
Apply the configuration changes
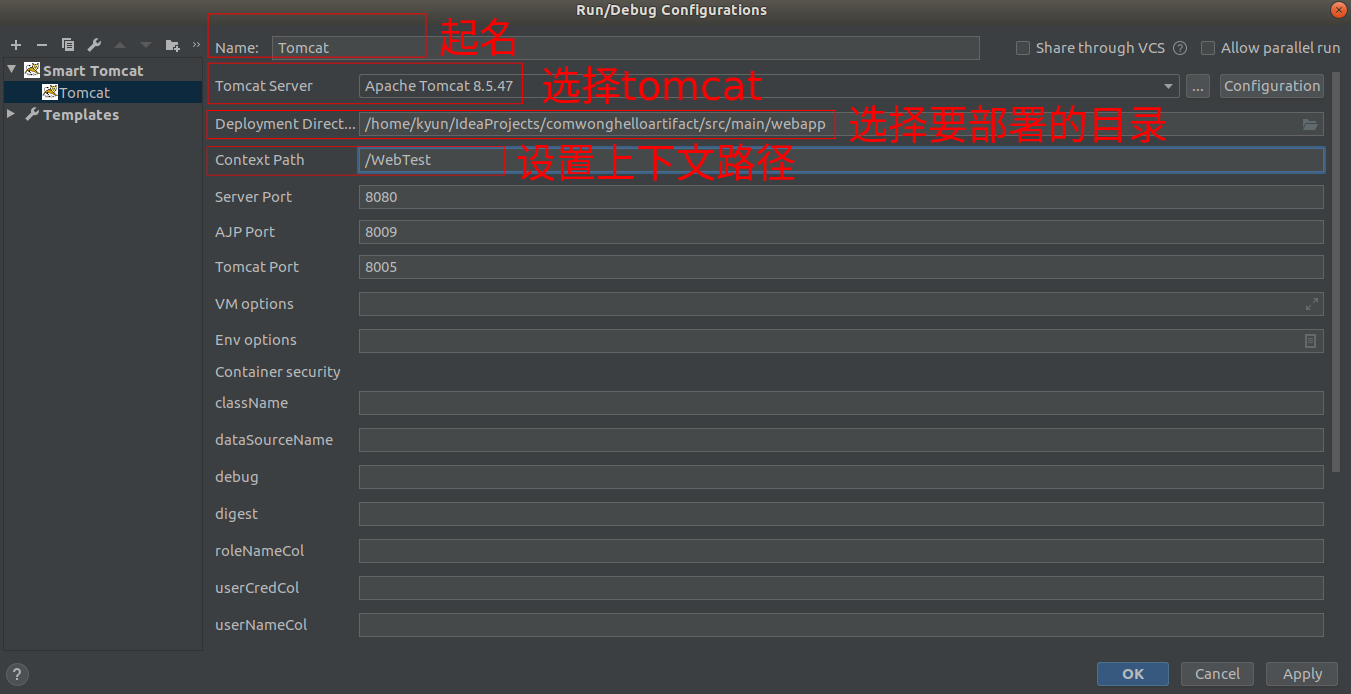tap(1301, 673)
